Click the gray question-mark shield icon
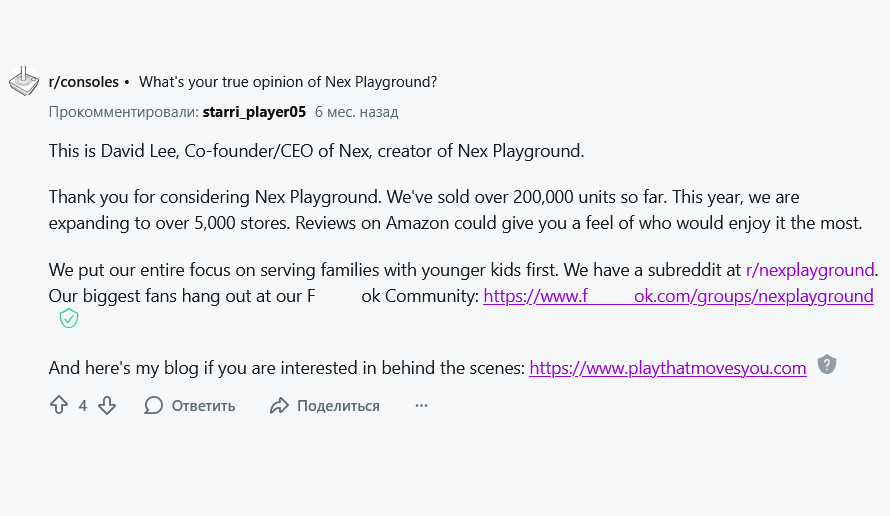This screenshot has height=516, width=890. tap(826, 364)
